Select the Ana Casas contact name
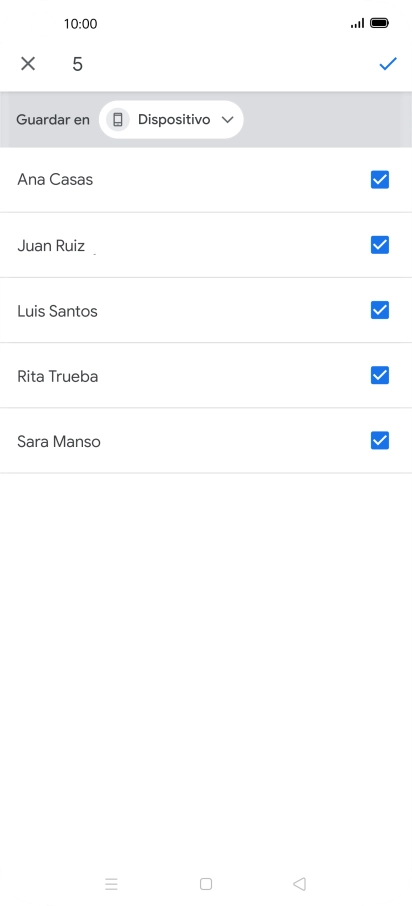Viewport: 412px width, 906px height. click(x=55, y=180)
